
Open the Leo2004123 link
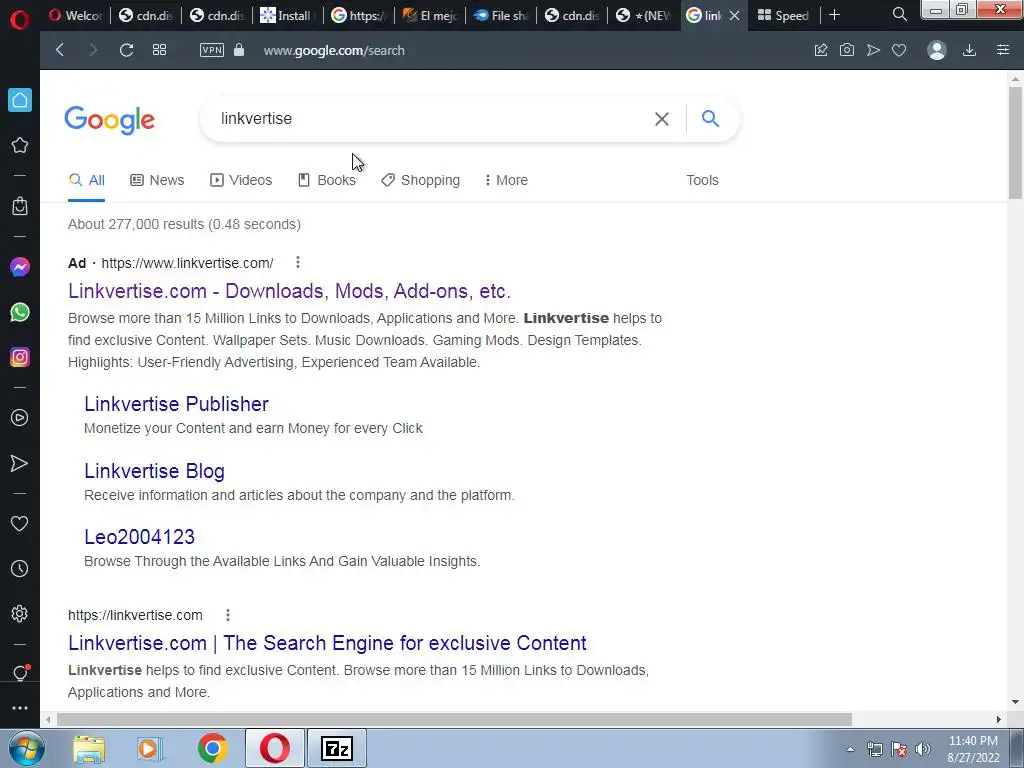point(139,537)
